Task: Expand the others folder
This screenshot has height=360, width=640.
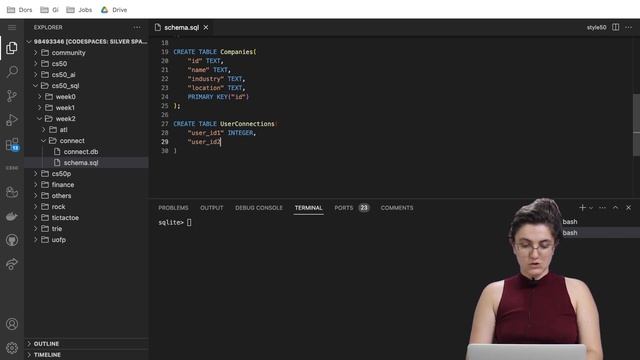Action: pyautogui.click(x=87, y=196)
